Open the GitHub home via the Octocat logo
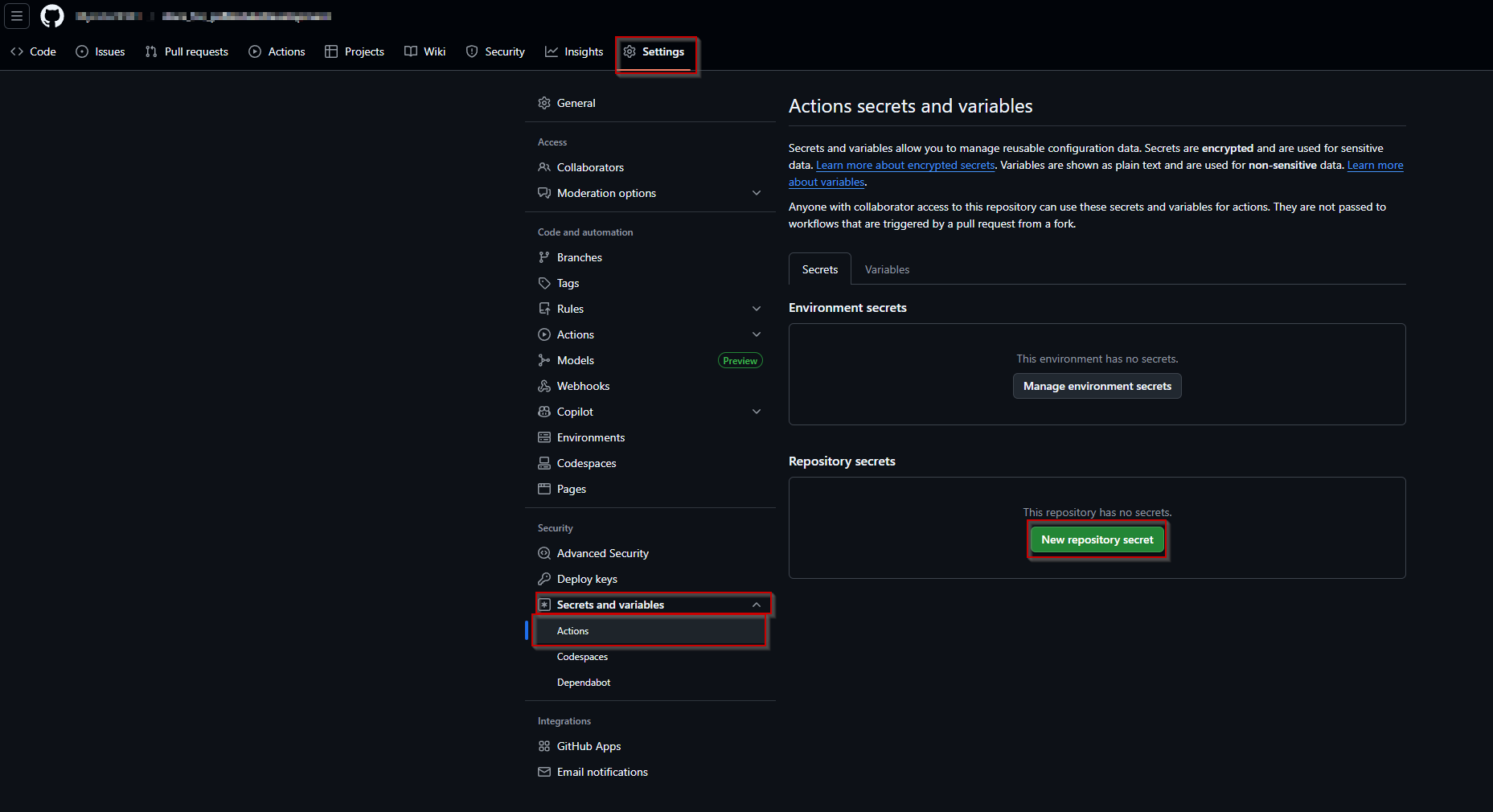This screenshot has height=812, width=1493. [x=51, y=15]
